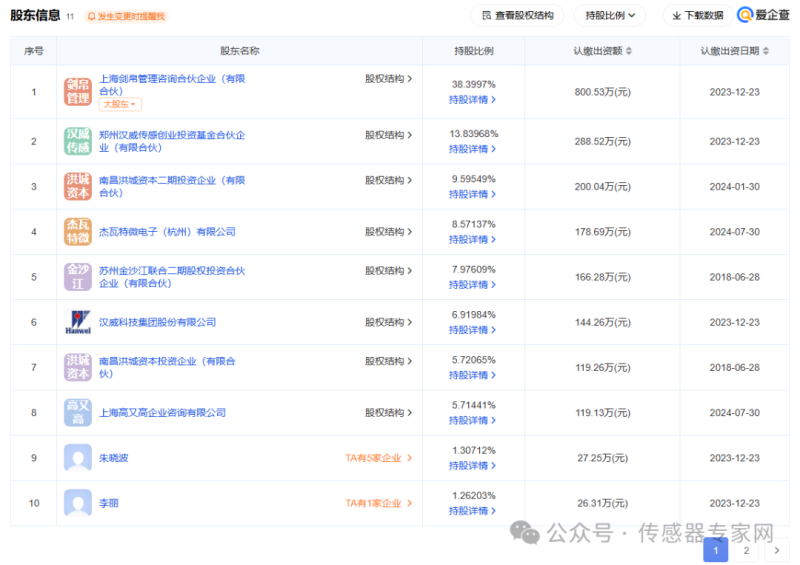Image resolution: width=800 pixels, height=565 pixels.
Task: Click 查看股权结构 button
Action: click(x=517, y=15)
